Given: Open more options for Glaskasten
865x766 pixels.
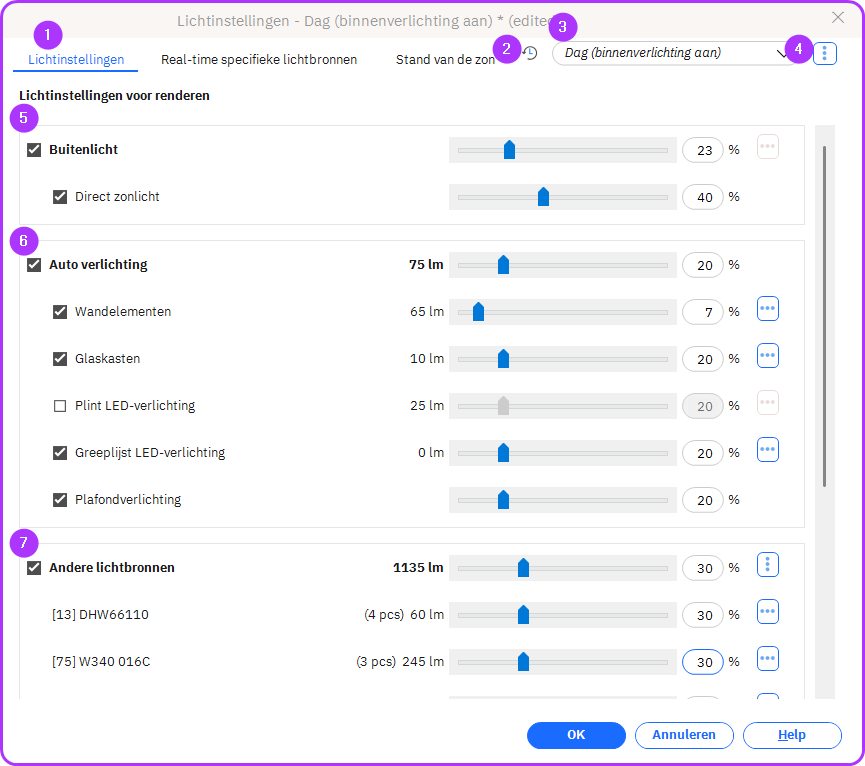Looking at the screenshot, I should pos(767,356).
